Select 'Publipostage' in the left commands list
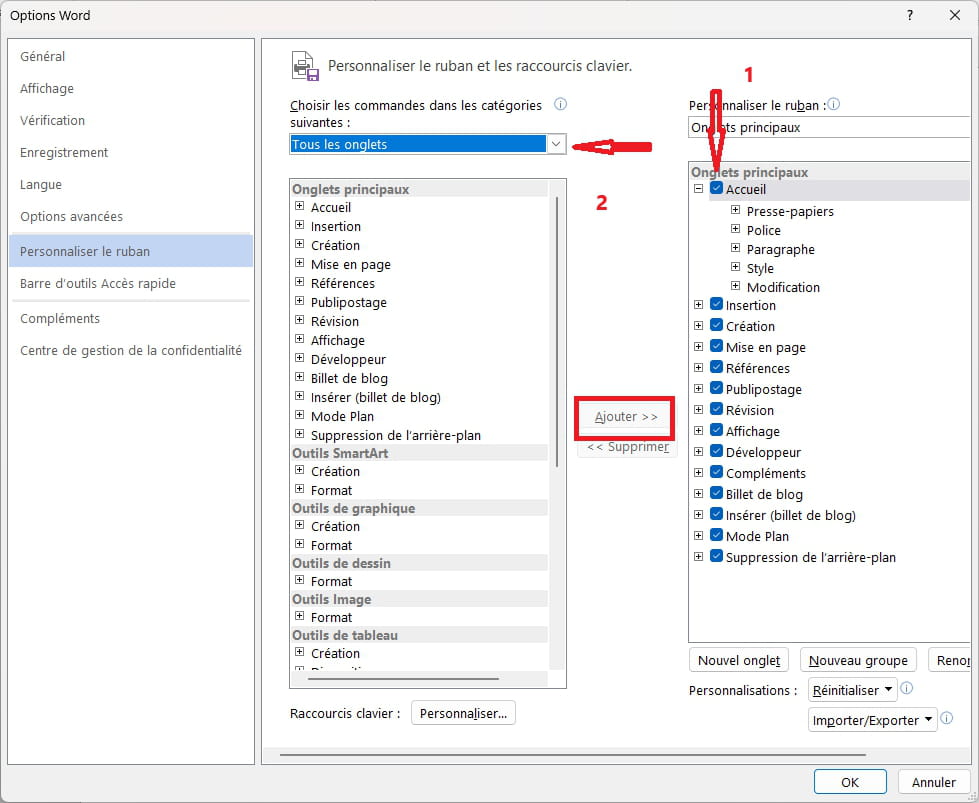Image resolution: width=979 pixels, height=803 pixels. pyautogui.click(x=348, y=302)
